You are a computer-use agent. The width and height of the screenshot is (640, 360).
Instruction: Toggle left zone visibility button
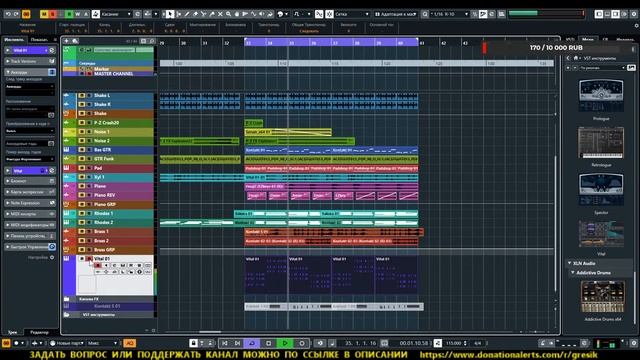pyautogui.click(x=599, y=14)
